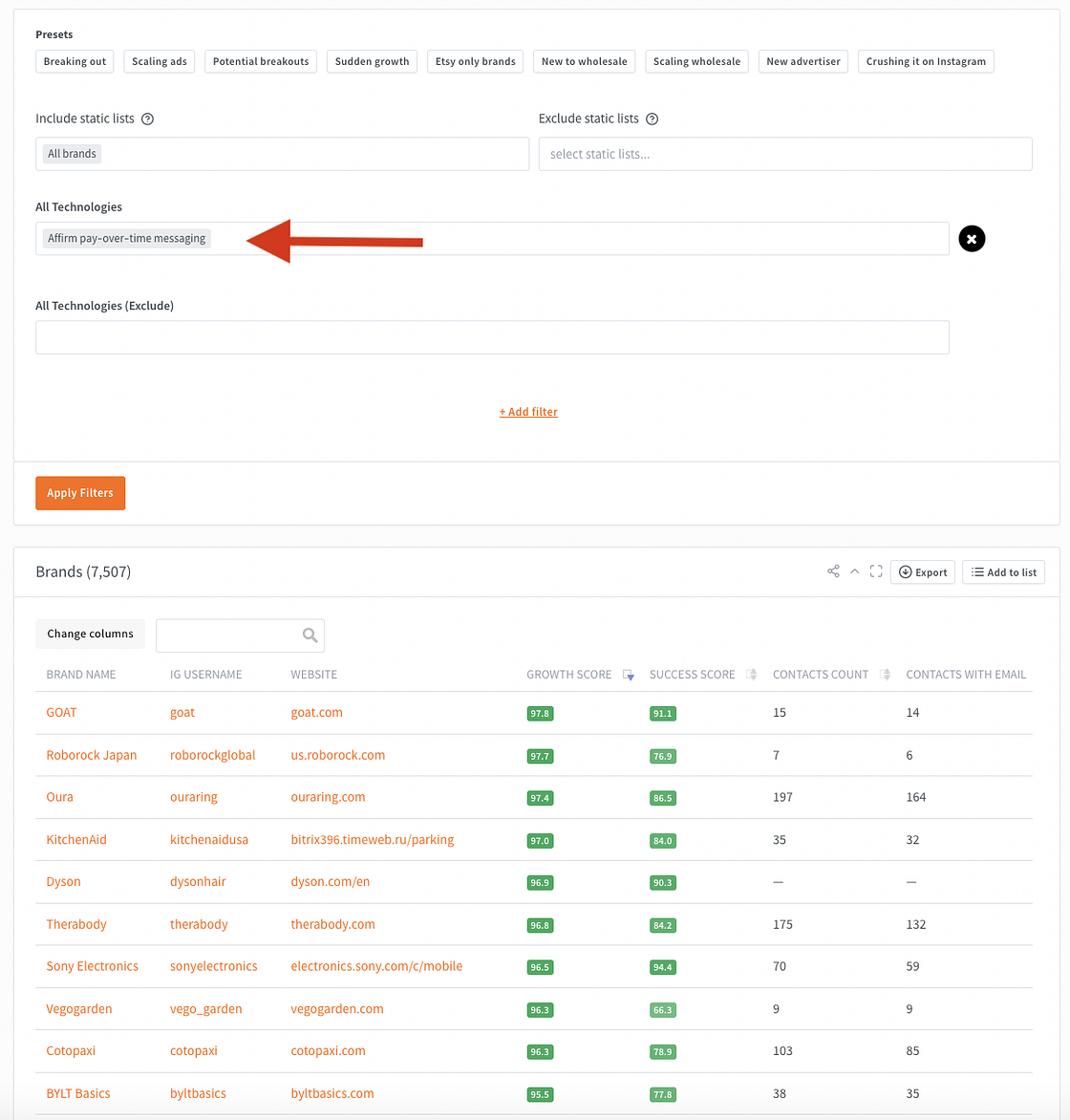Click the share icon in the Brands panel
1070x1120 pixels.
point(833,571)
